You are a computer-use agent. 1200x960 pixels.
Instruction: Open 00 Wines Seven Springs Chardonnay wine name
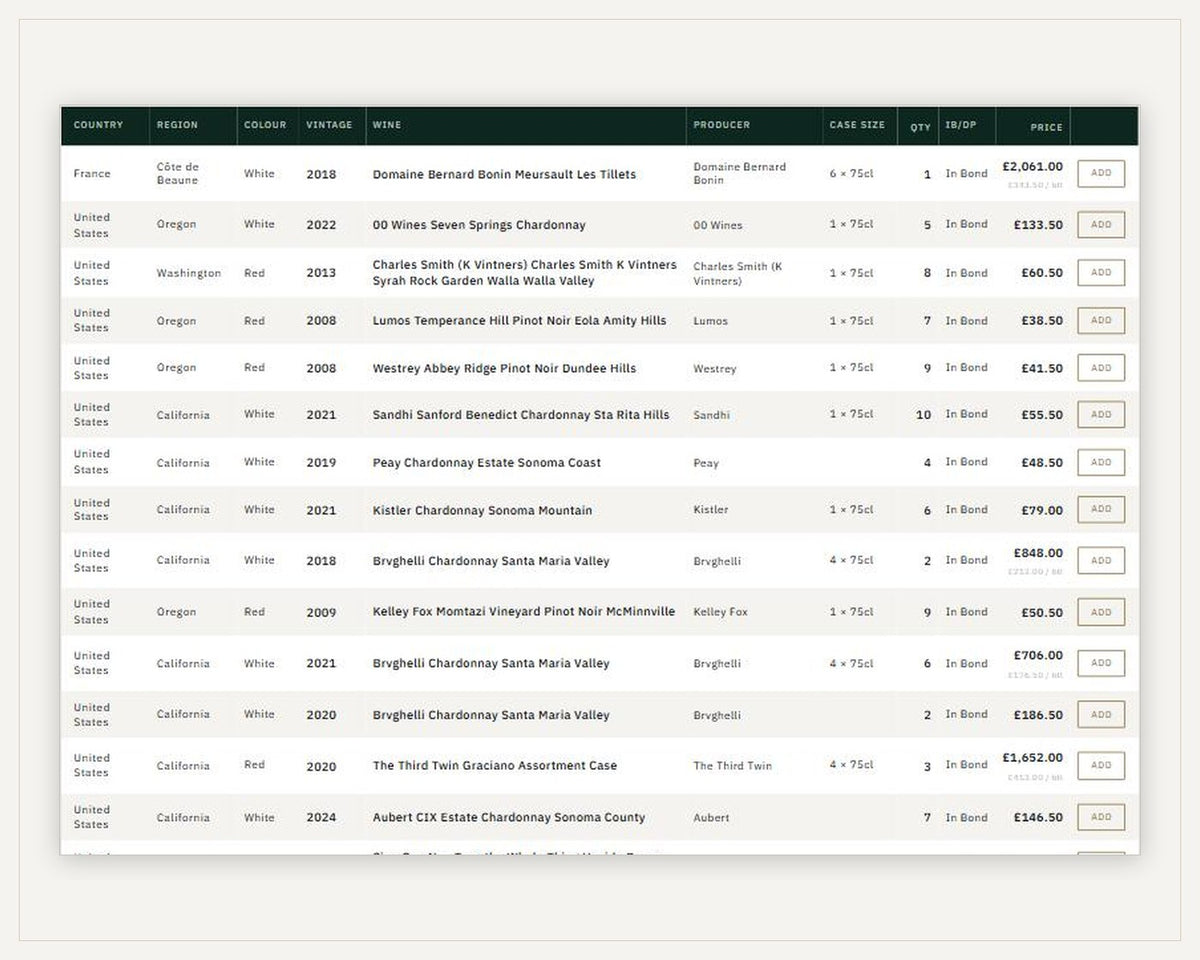point(479,225)
